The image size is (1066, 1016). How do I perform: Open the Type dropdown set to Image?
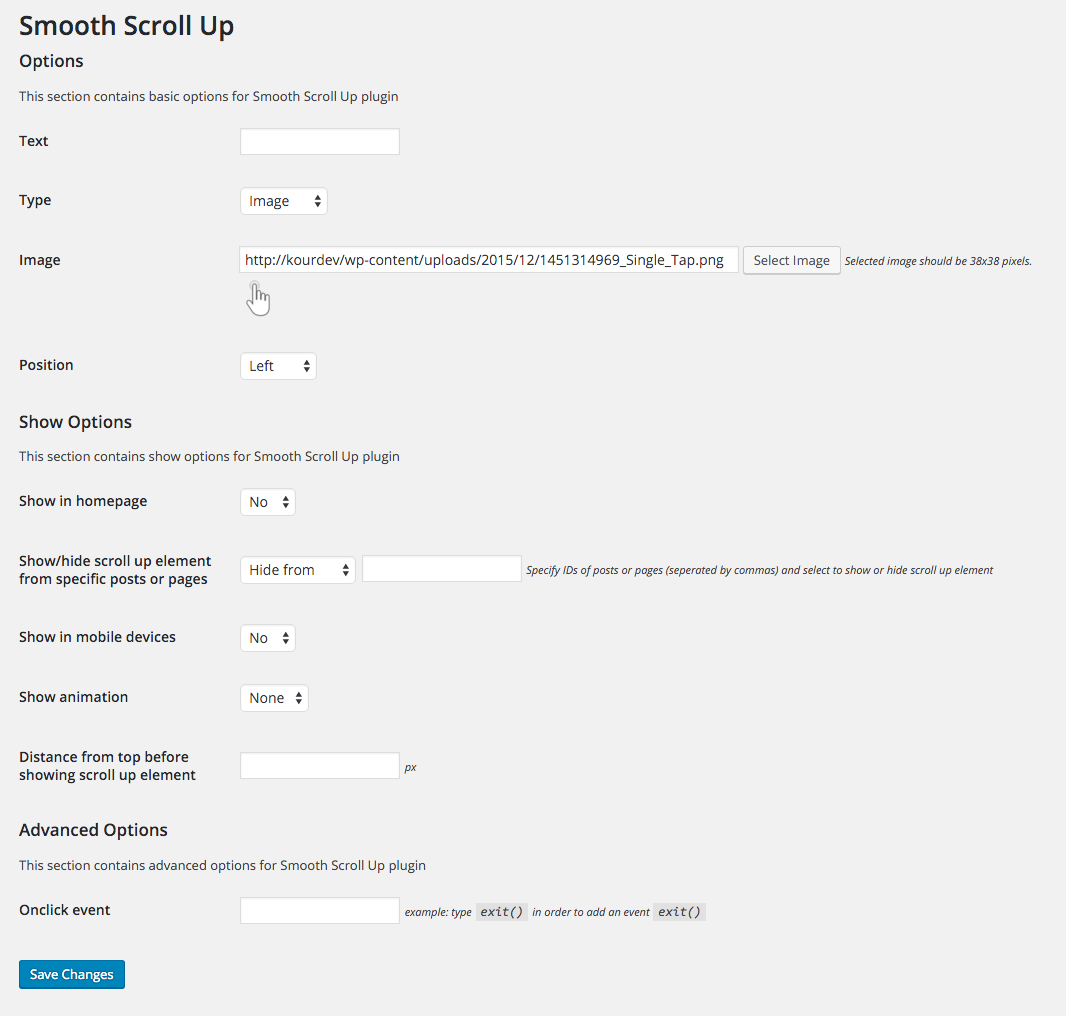click(x=284, y=201)
